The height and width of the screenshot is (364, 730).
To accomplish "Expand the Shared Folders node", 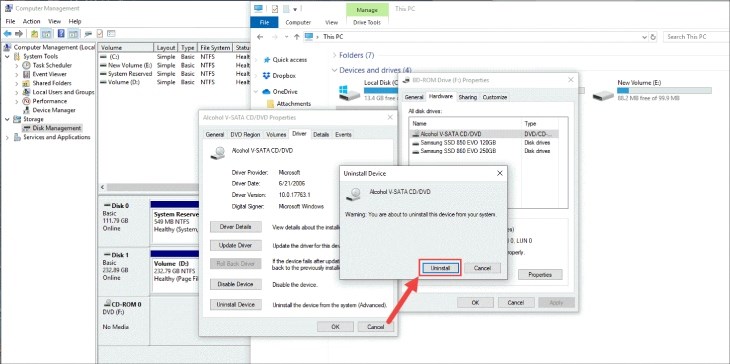I will 17,83.
